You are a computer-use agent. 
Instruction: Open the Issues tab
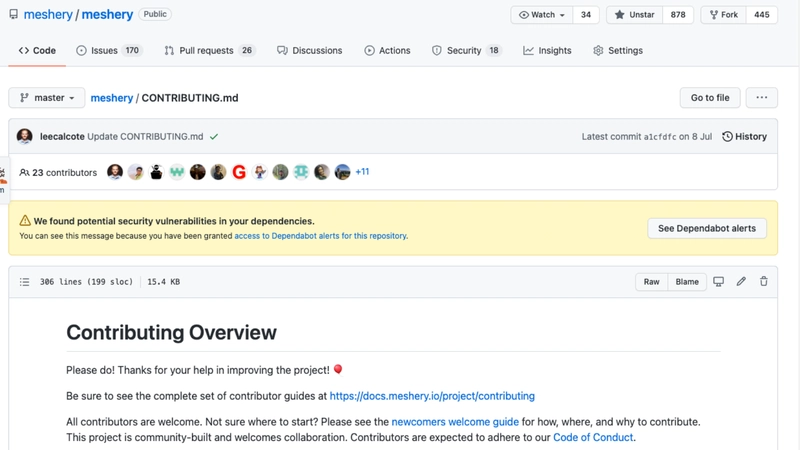click(109, 51)
